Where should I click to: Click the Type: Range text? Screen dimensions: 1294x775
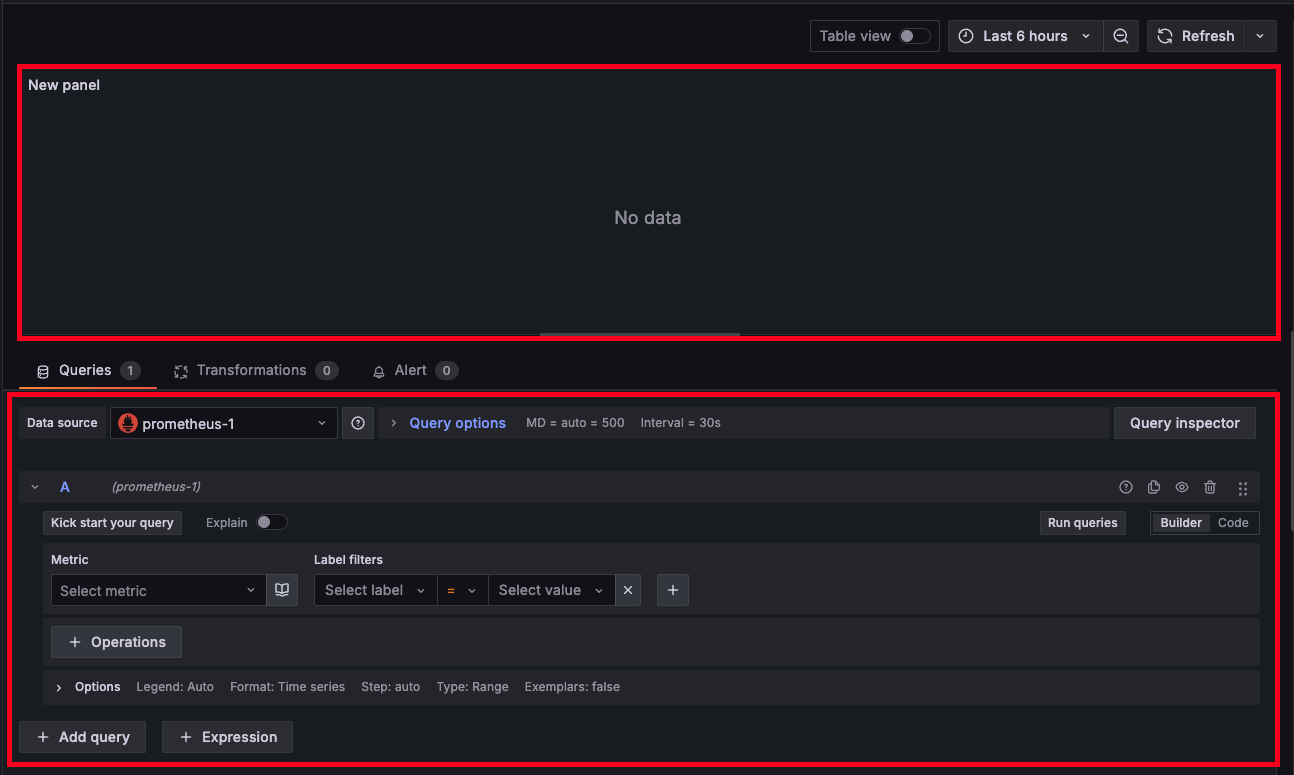point(472,687)
